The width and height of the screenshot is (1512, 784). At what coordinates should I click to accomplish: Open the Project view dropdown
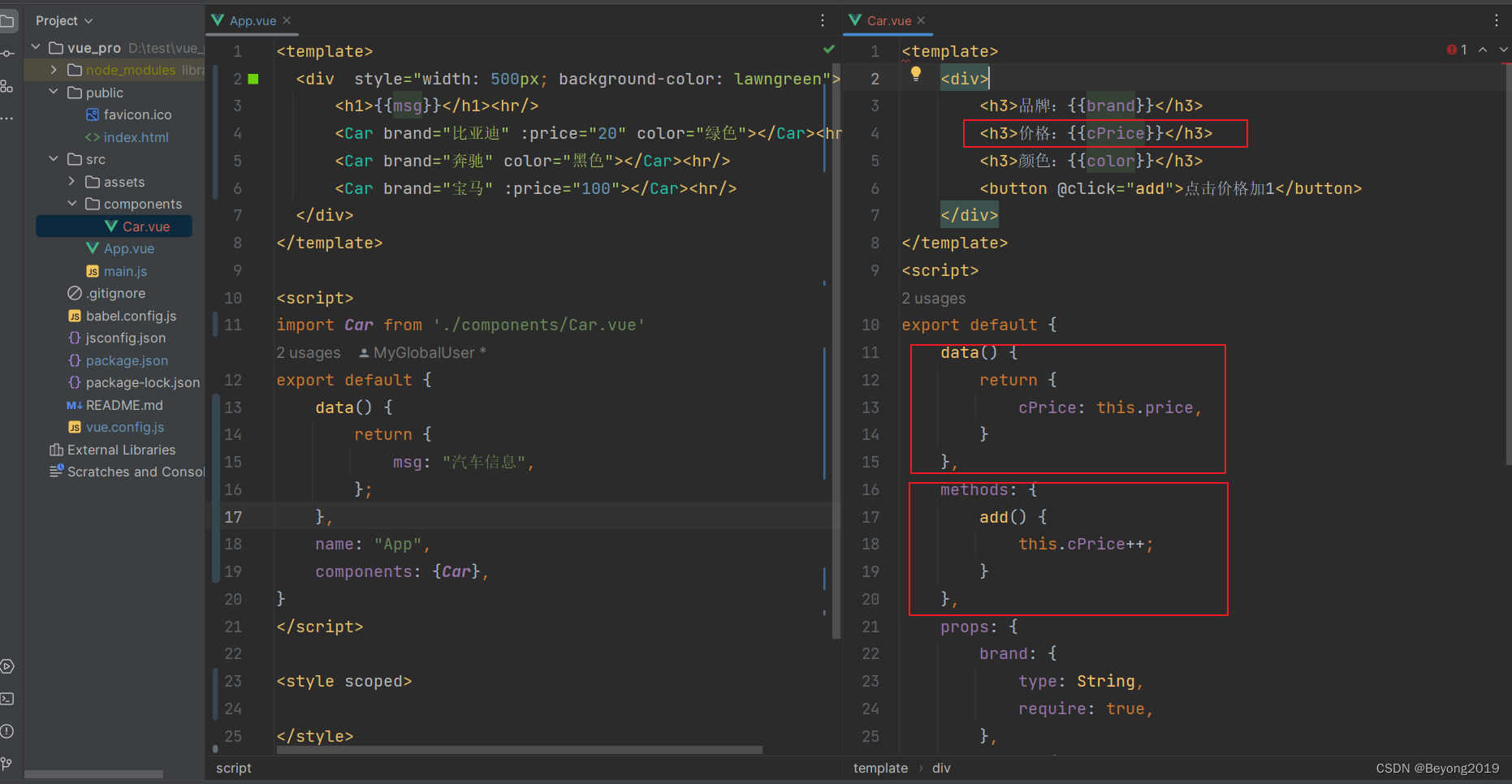[64, 20]
